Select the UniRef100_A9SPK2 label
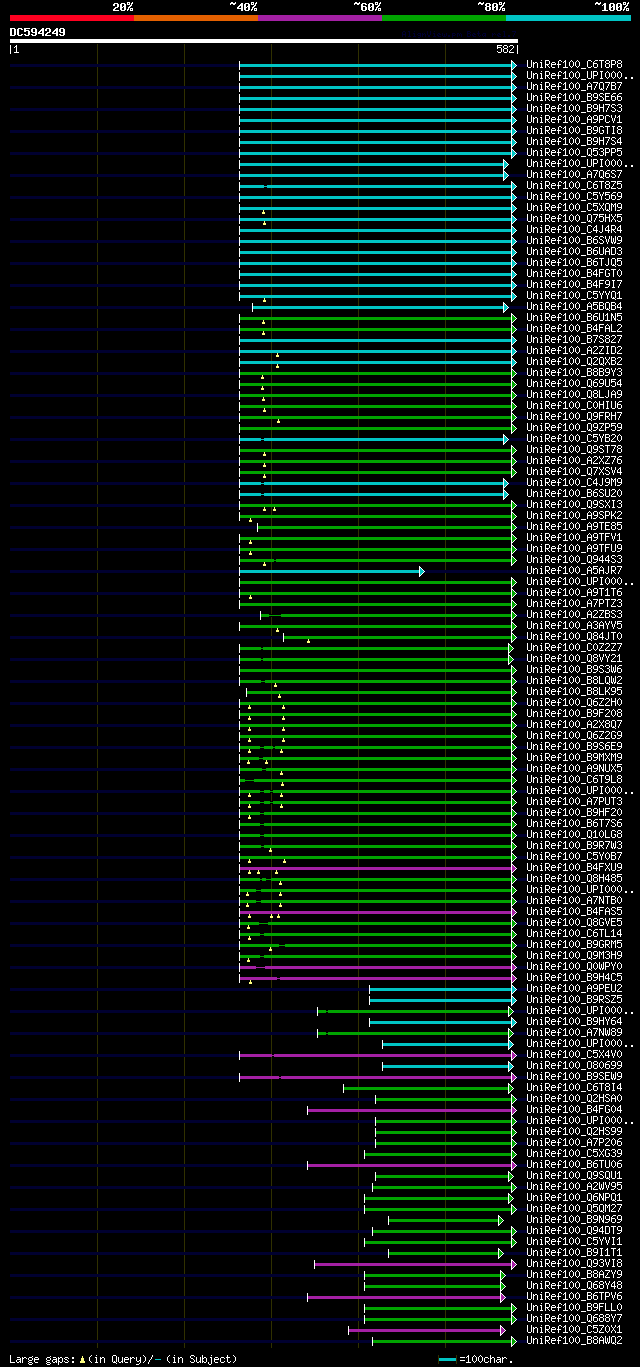The image size is (640, 1367). [x=574, y=515]
